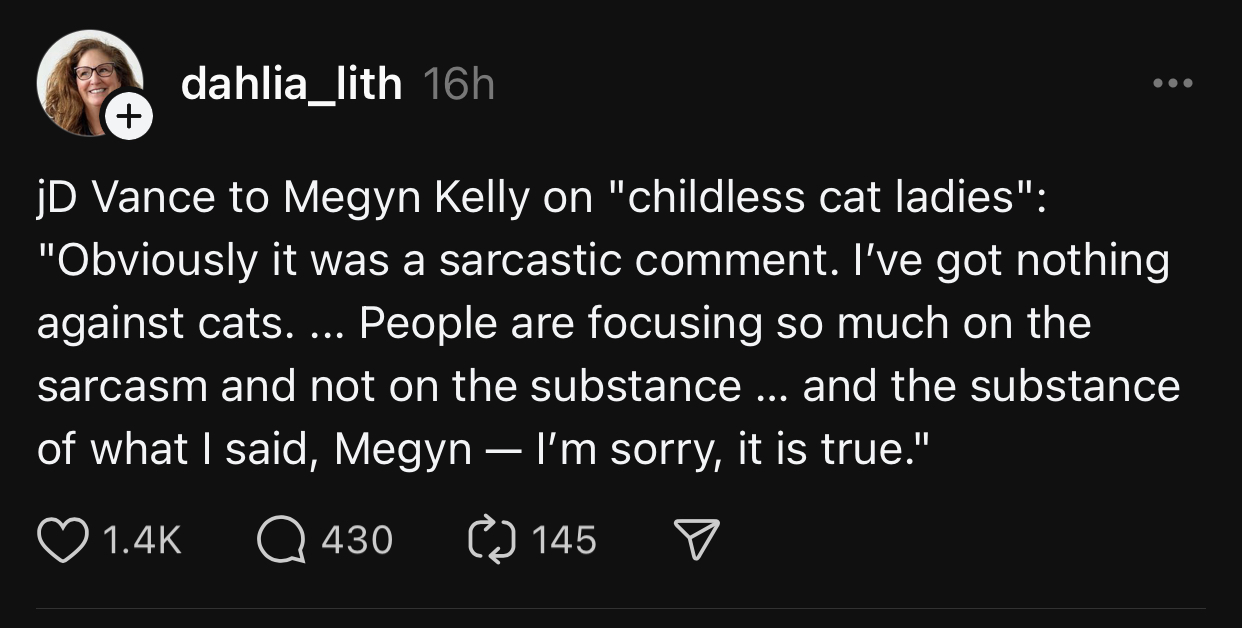Go to the dahlia_lith username profile
1242x628 pixels.
point(291,86)
